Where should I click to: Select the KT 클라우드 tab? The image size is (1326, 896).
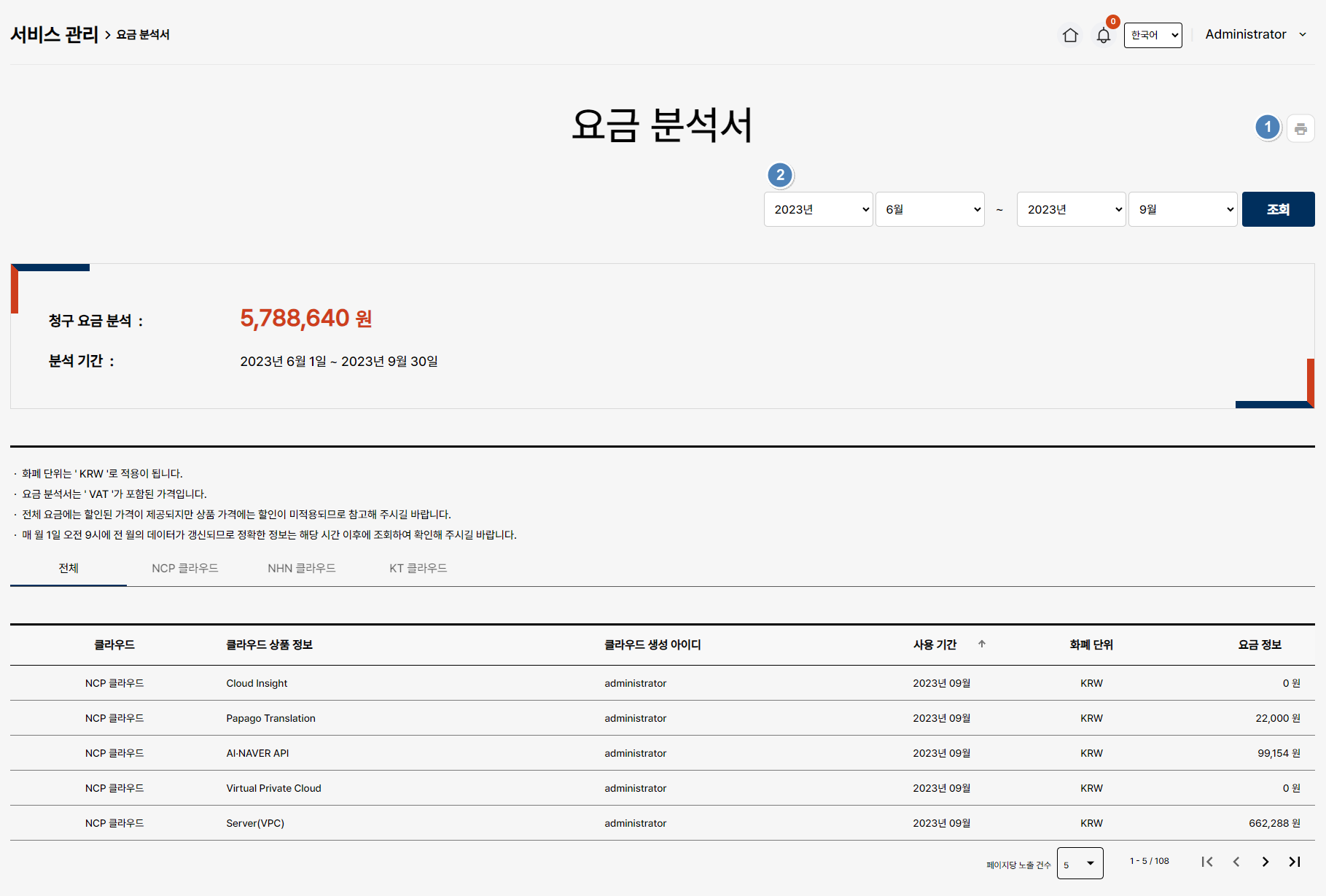(x=418, y=568)
